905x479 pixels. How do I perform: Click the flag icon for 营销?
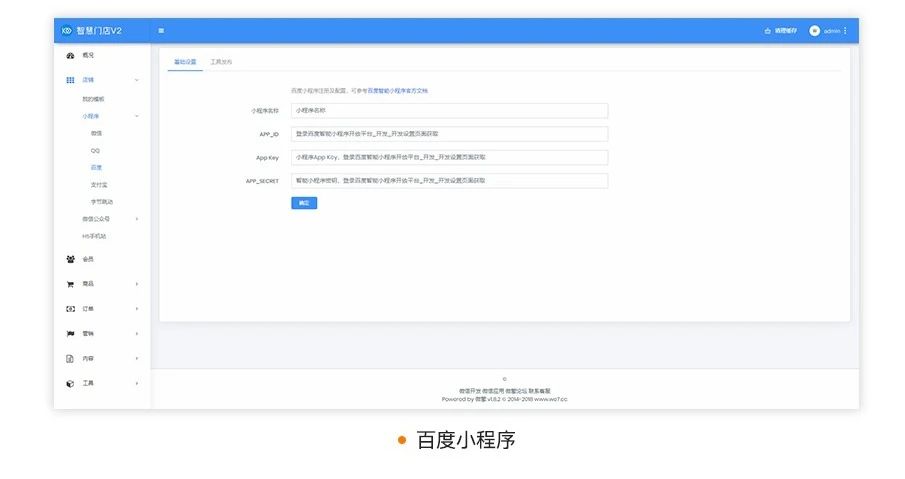click(70, 334)
